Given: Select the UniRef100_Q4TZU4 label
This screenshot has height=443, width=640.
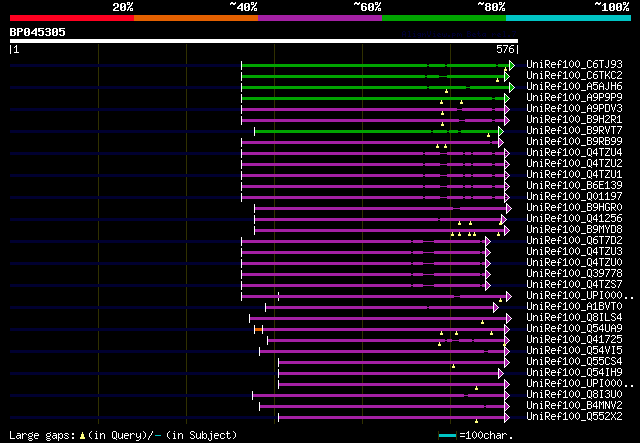Looking at the screenshot, I should tap(574, 153).
